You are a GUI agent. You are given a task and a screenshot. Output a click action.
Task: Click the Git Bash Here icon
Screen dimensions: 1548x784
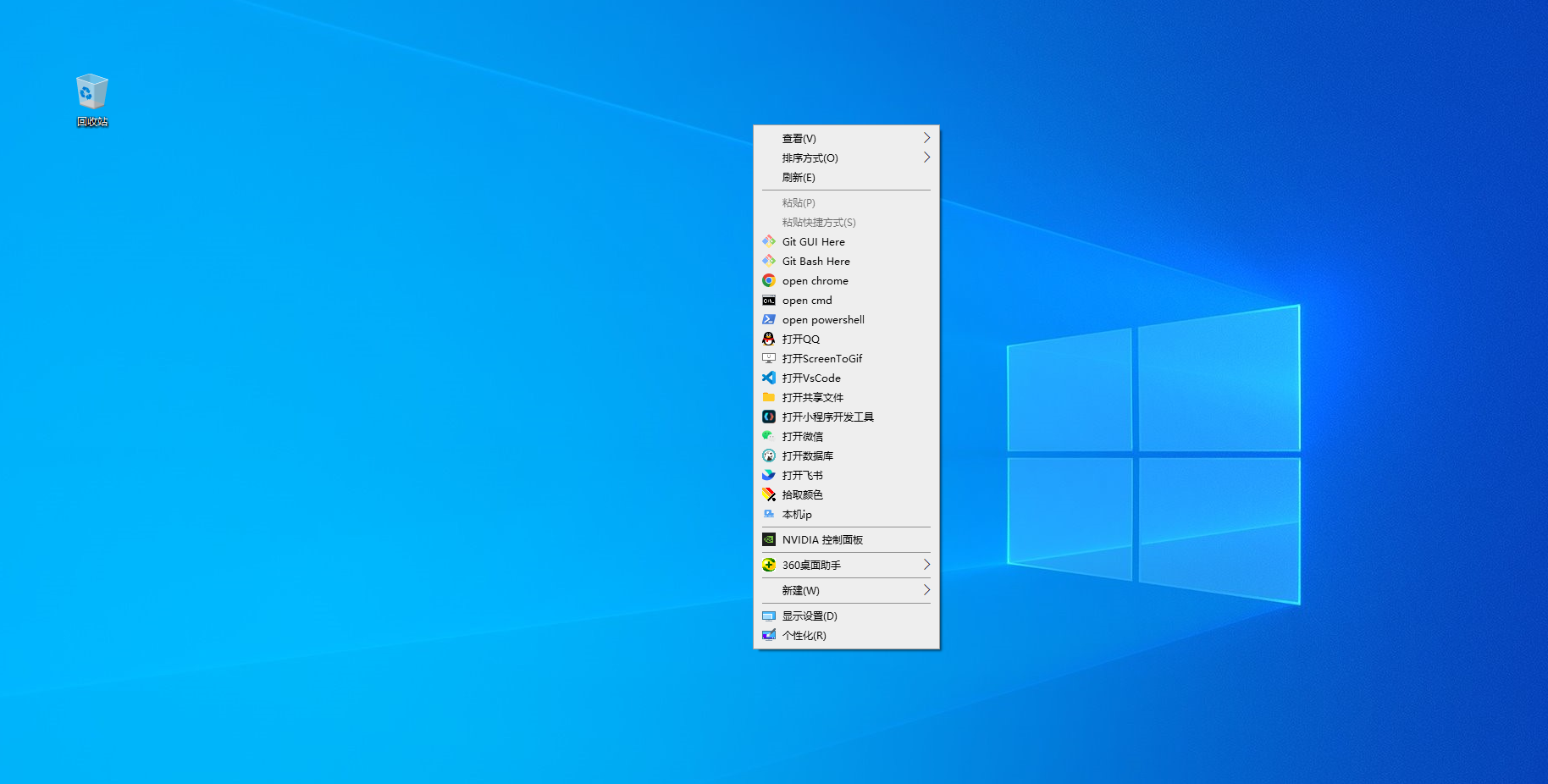pos(769,261)
